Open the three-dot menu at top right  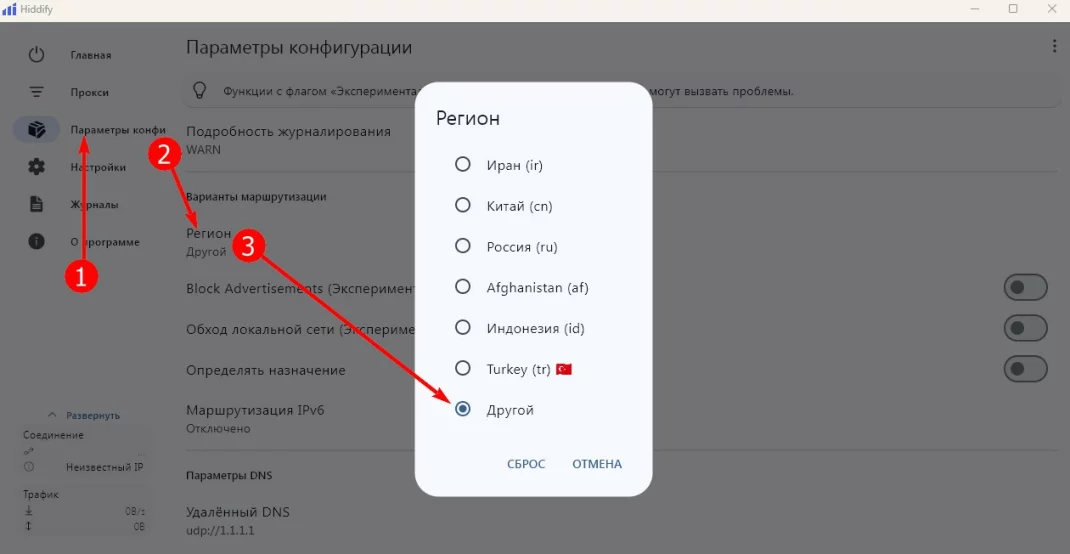click(1055, 46)
